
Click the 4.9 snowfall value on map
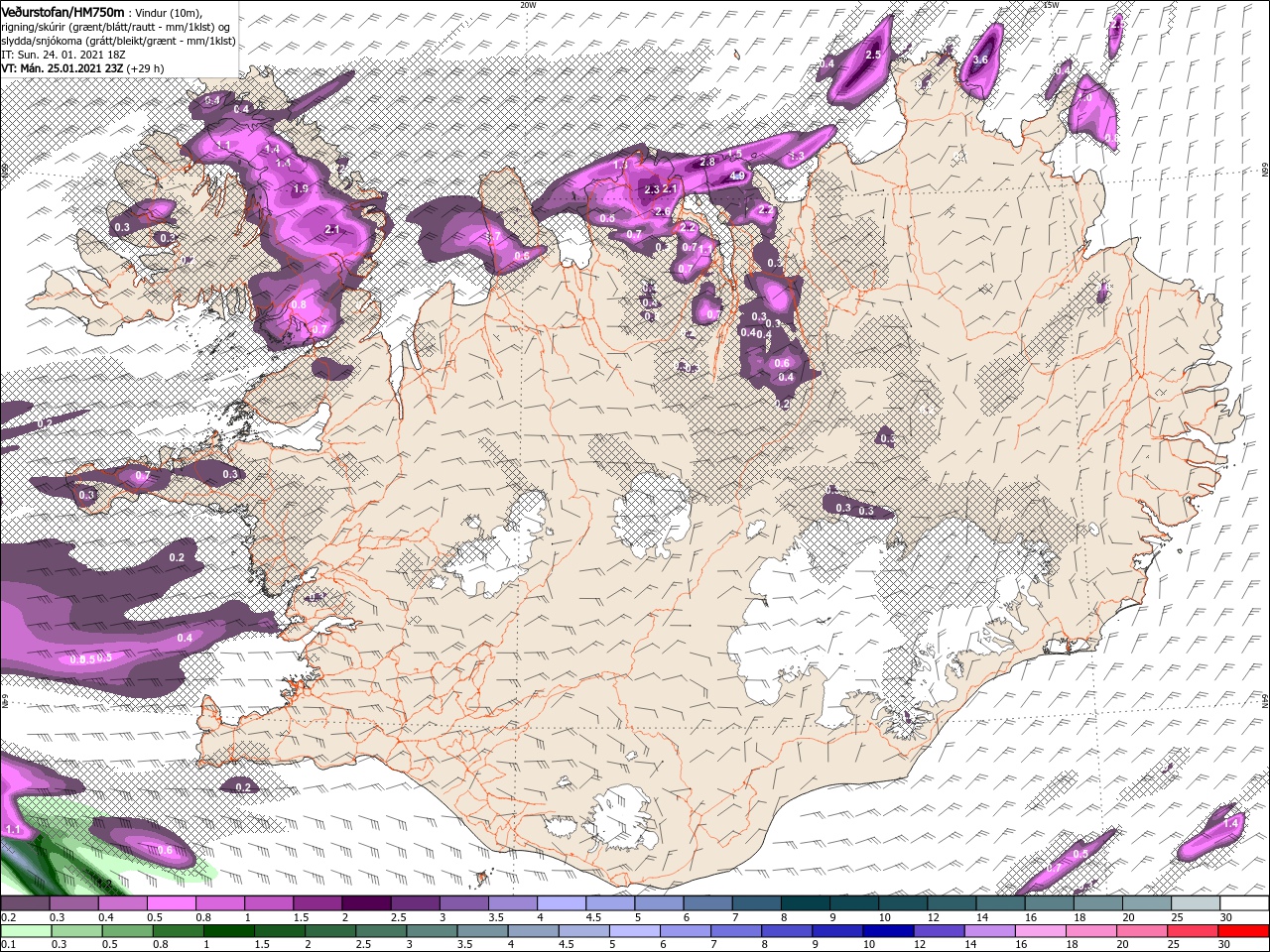(x=737, y=177)
